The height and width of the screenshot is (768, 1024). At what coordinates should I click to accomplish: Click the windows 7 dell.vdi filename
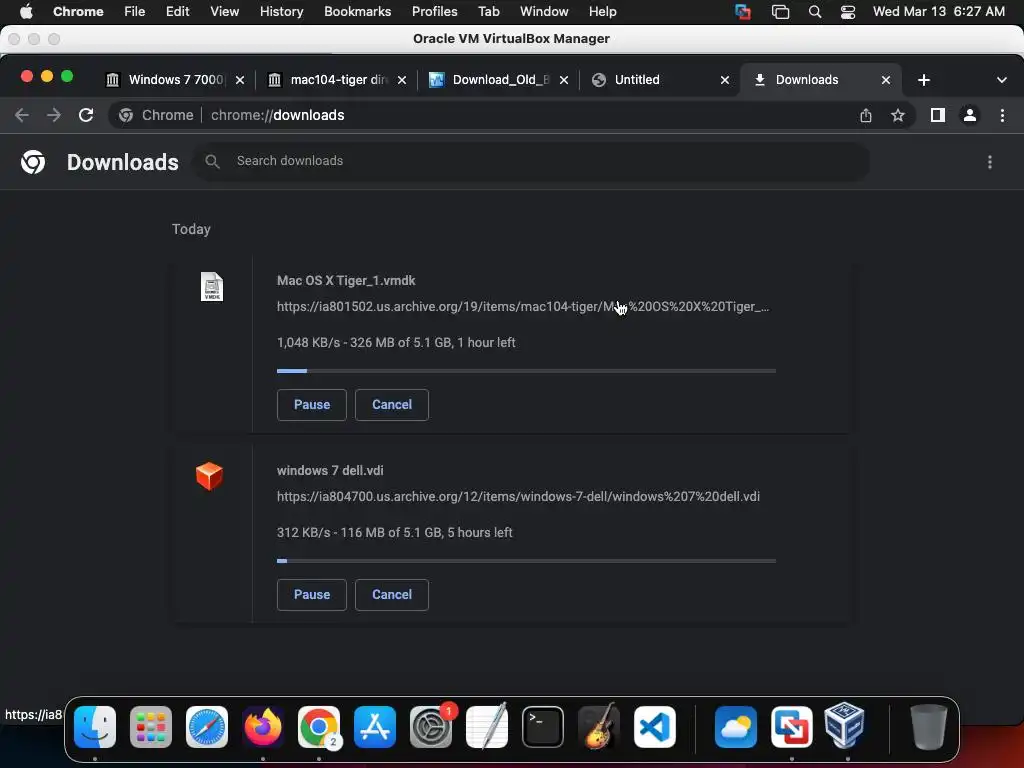330,471
